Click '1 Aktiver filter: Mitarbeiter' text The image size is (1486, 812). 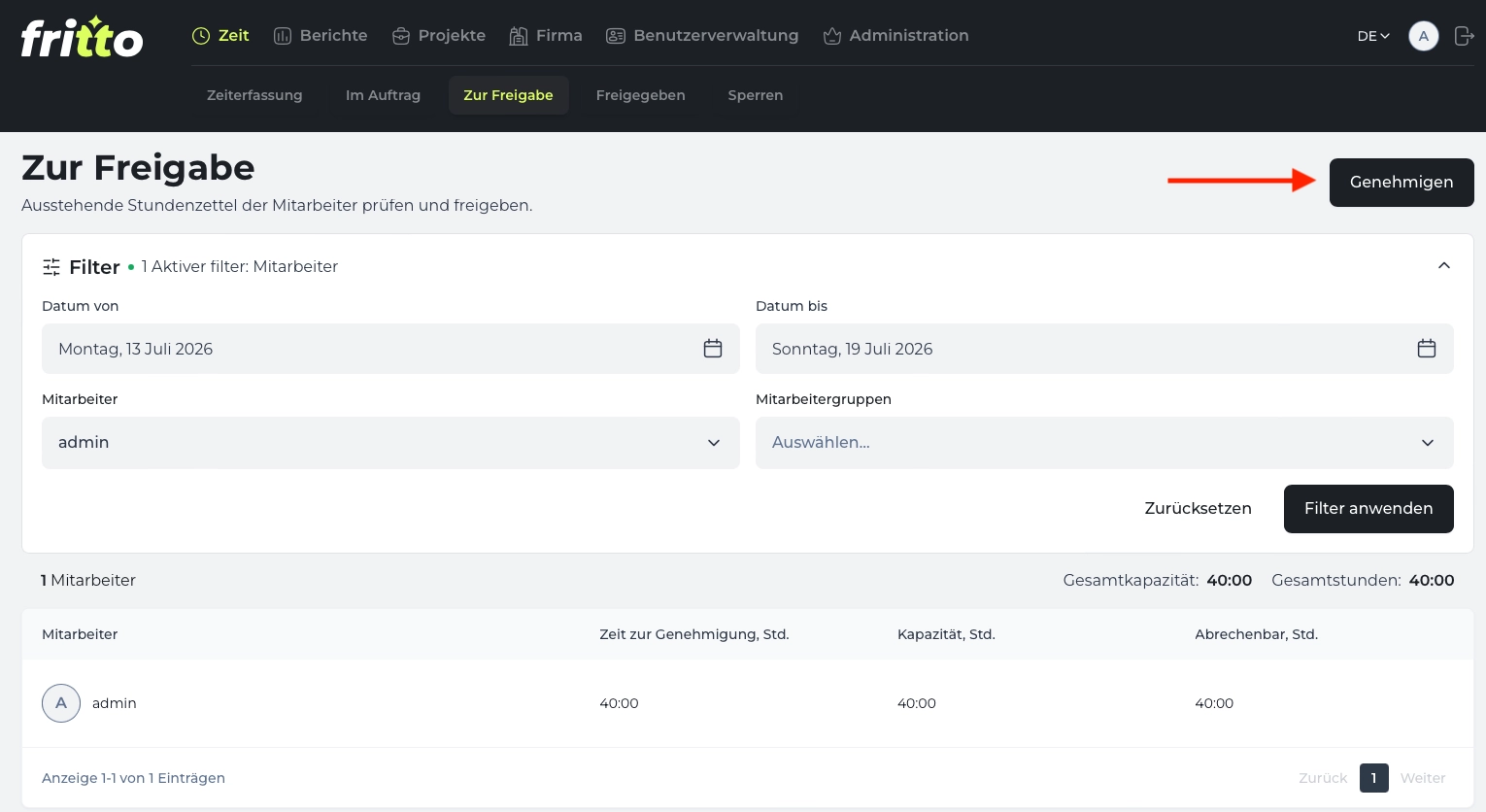click(240, 266)
